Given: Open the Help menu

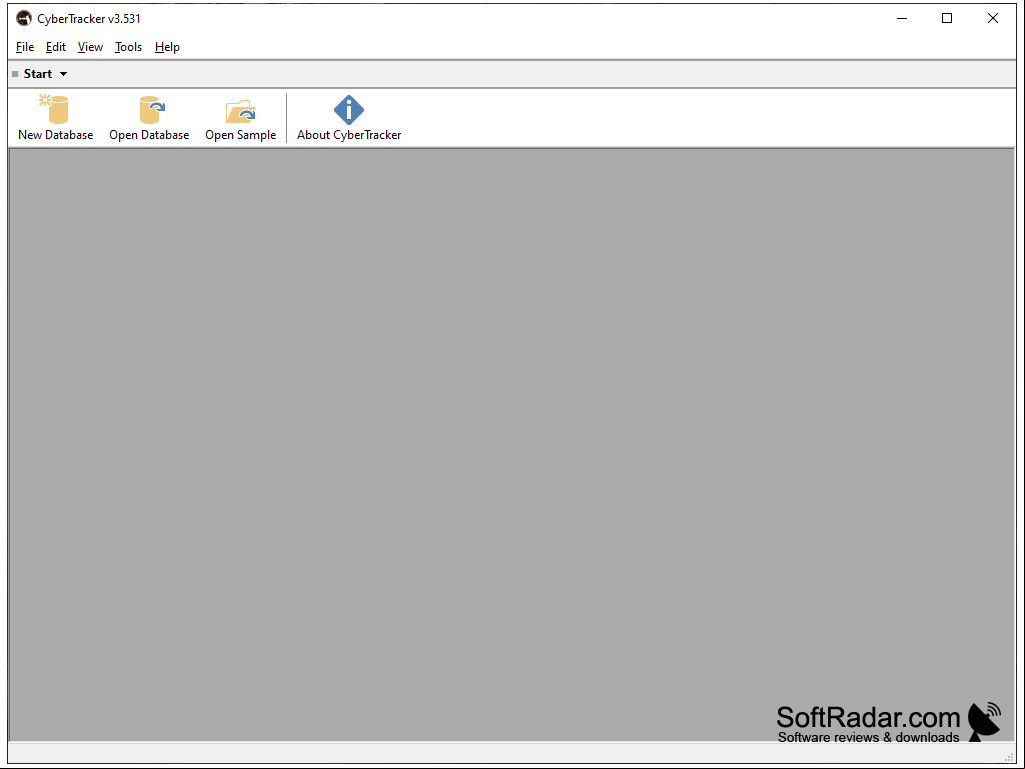Looking at the screenshot, I should [x=167, y=47].
